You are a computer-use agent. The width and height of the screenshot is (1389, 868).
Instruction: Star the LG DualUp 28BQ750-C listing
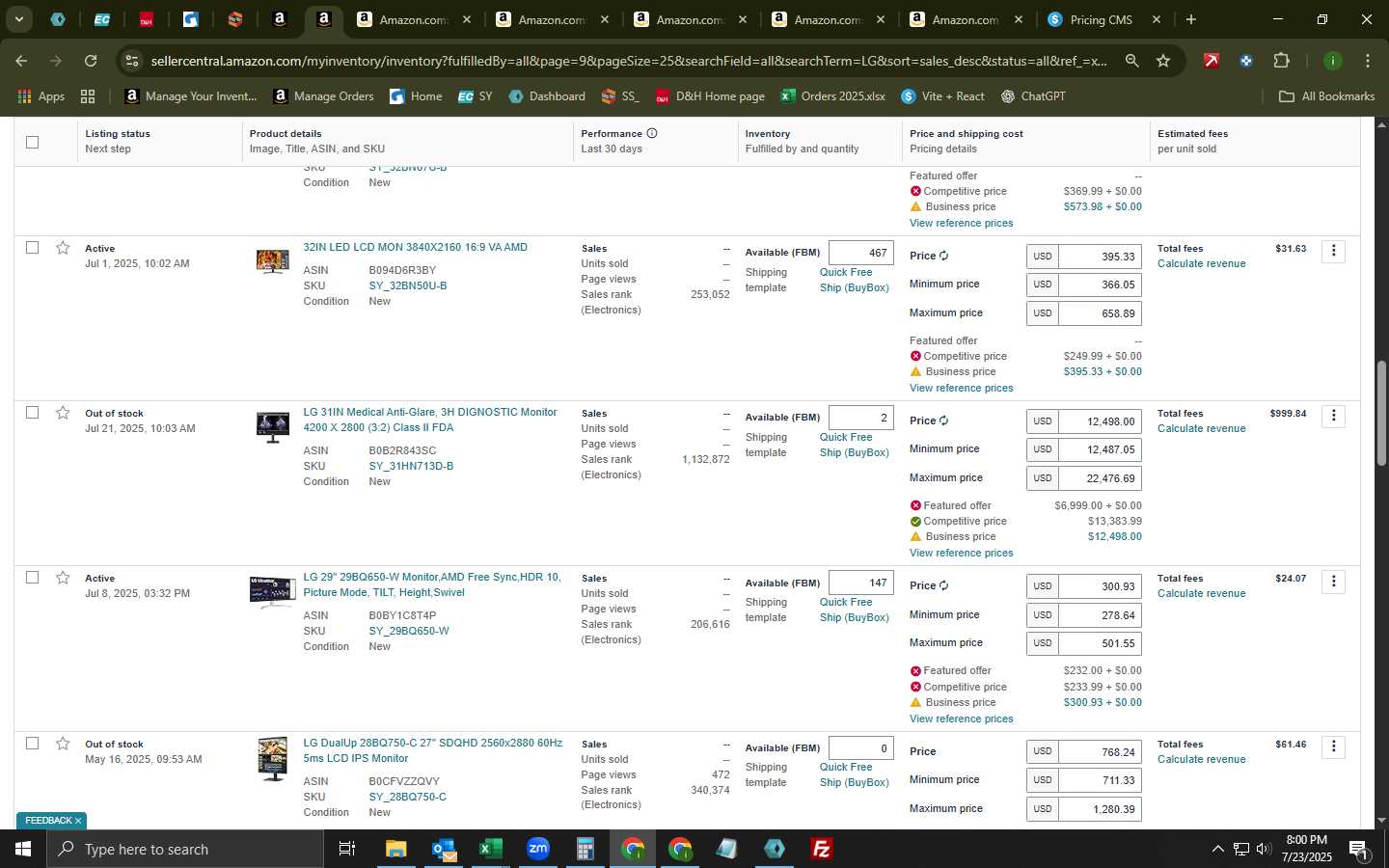pyautogui.click(x=63, y=744)
